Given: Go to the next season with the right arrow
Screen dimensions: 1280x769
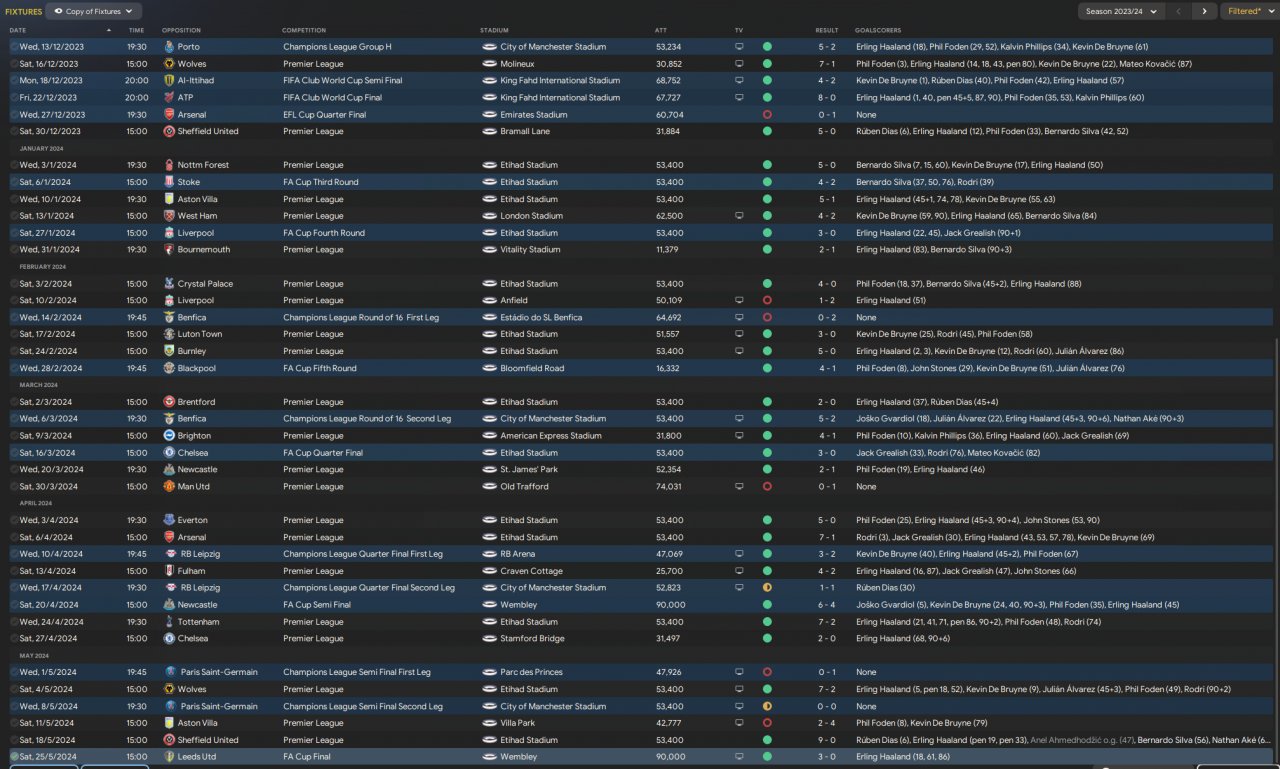Looking at the screenshot, I should coord(1203,11).
